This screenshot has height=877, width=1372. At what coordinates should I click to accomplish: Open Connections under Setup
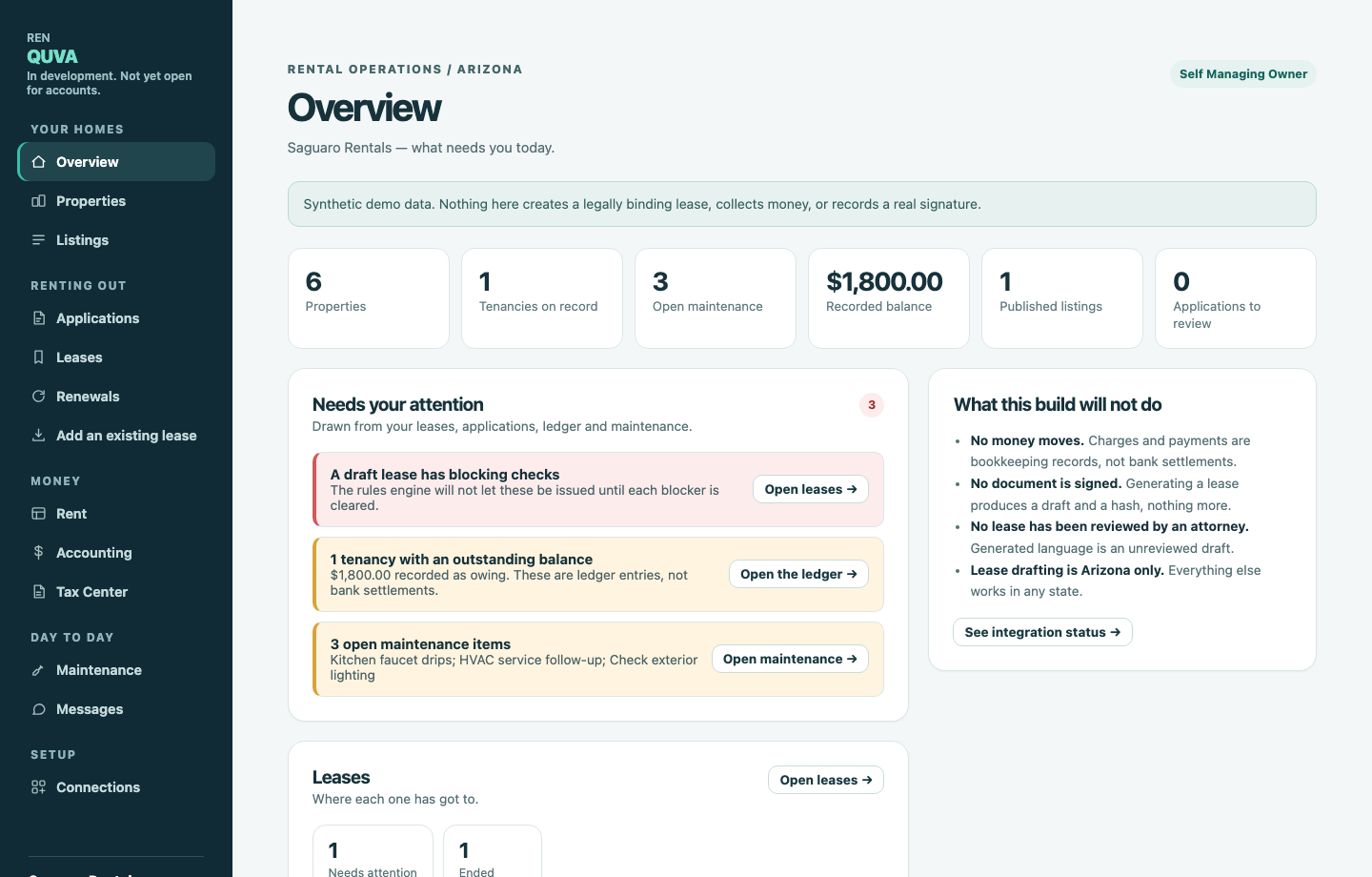click(116, 787)
